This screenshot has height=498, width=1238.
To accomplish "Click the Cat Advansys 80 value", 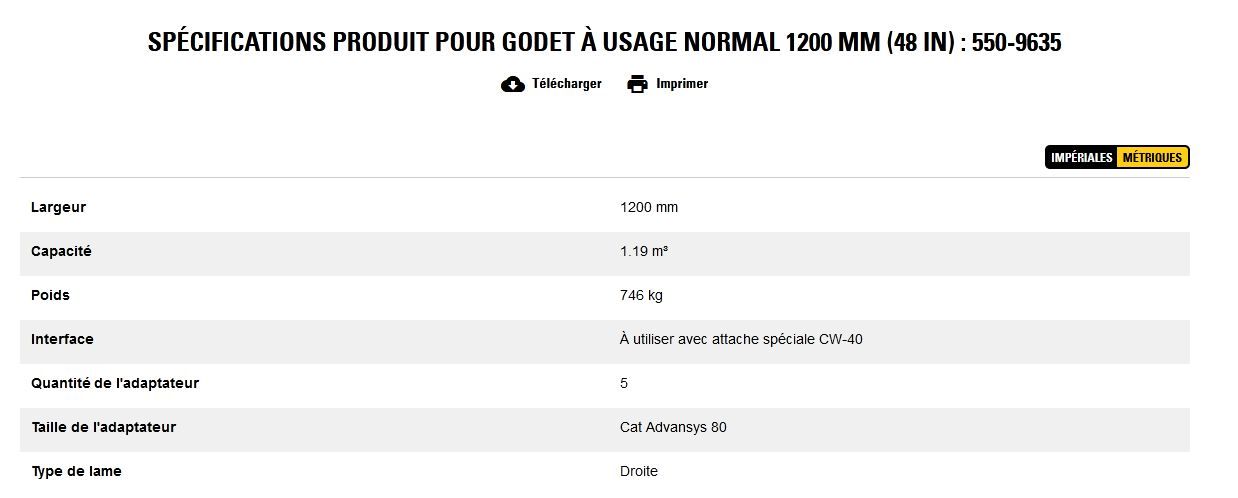I will tap(673, 427).
